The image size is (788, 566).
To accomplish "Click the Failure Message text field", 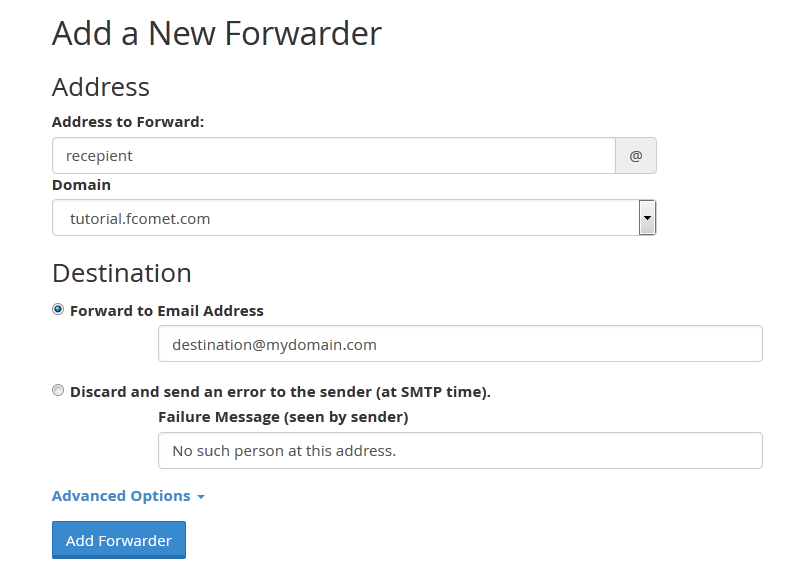I will pyautogui.click(x=460, y=451).
